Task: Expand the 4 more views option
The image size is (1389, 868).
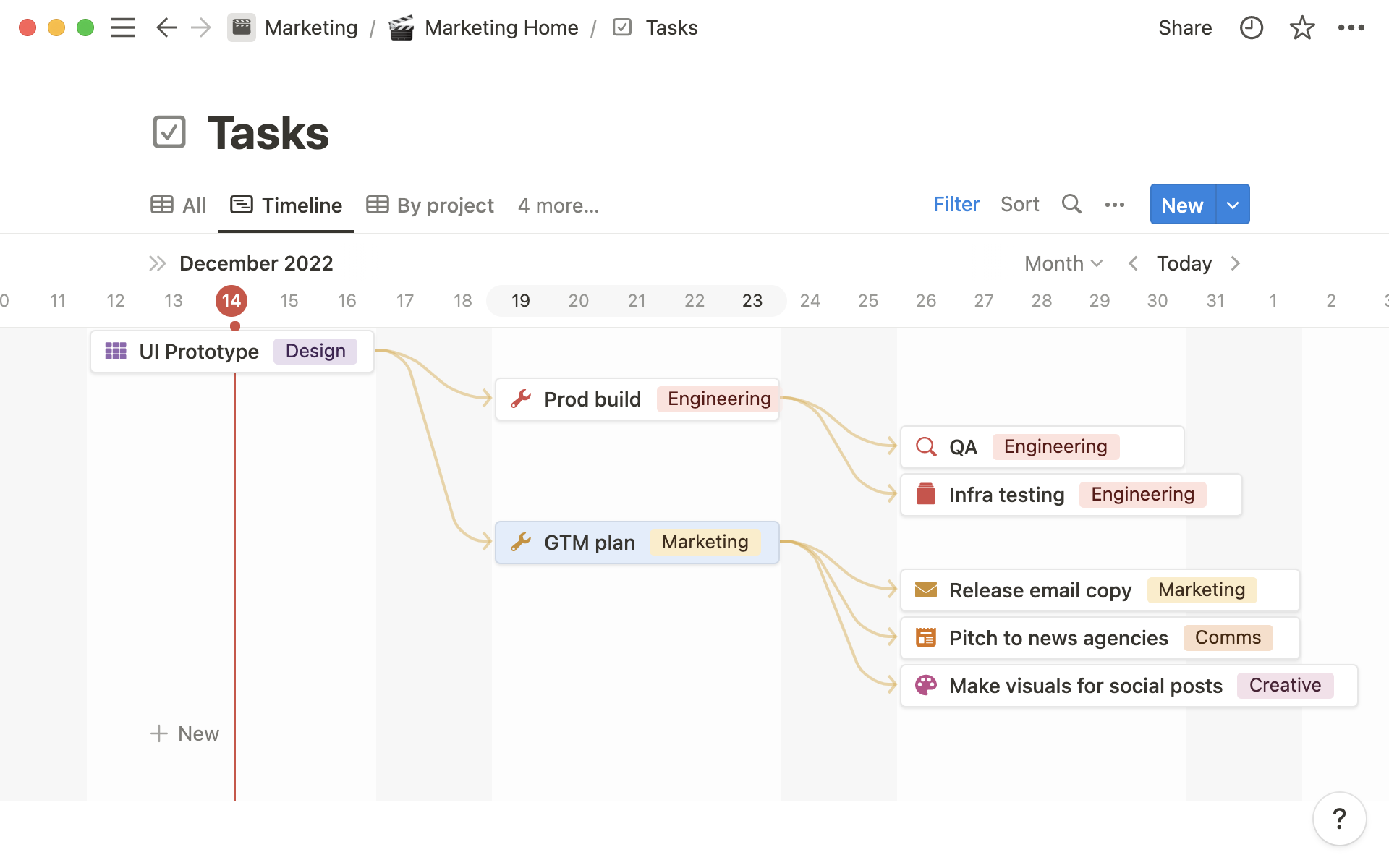Action: [557, 205]
